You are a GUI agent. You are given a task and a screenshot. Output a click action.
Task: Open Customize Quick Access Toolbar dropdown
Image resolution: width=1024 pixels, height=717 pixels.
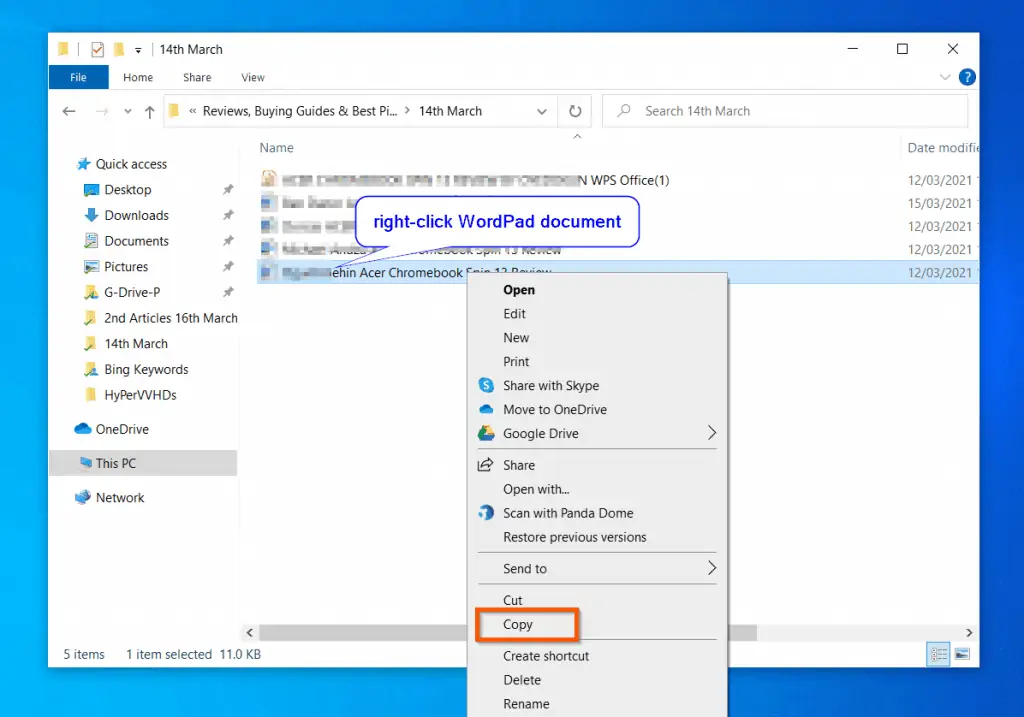pyautogui.click(x=138, y=50)
